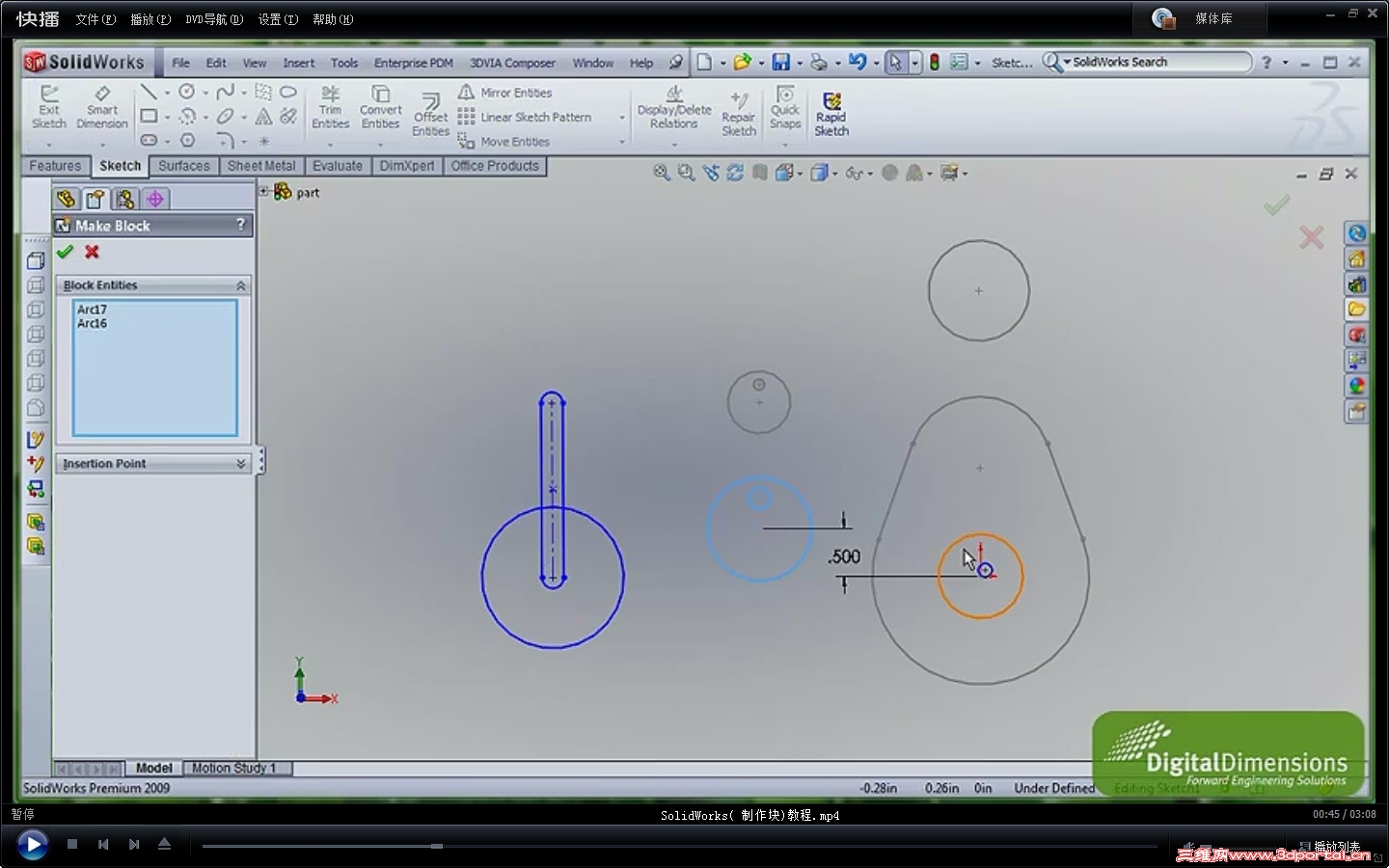Click Convert Entities
The image size is (1389, 868).
380,106
